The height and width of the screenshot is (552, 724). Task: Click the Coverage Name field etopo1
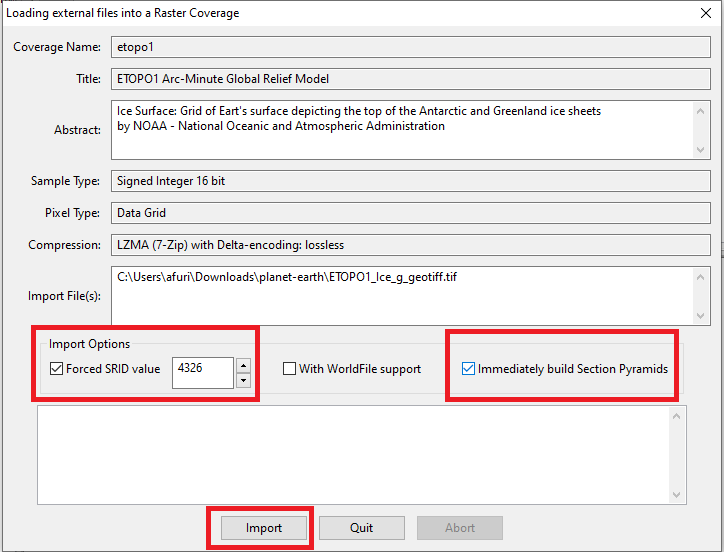click(410, 47)
